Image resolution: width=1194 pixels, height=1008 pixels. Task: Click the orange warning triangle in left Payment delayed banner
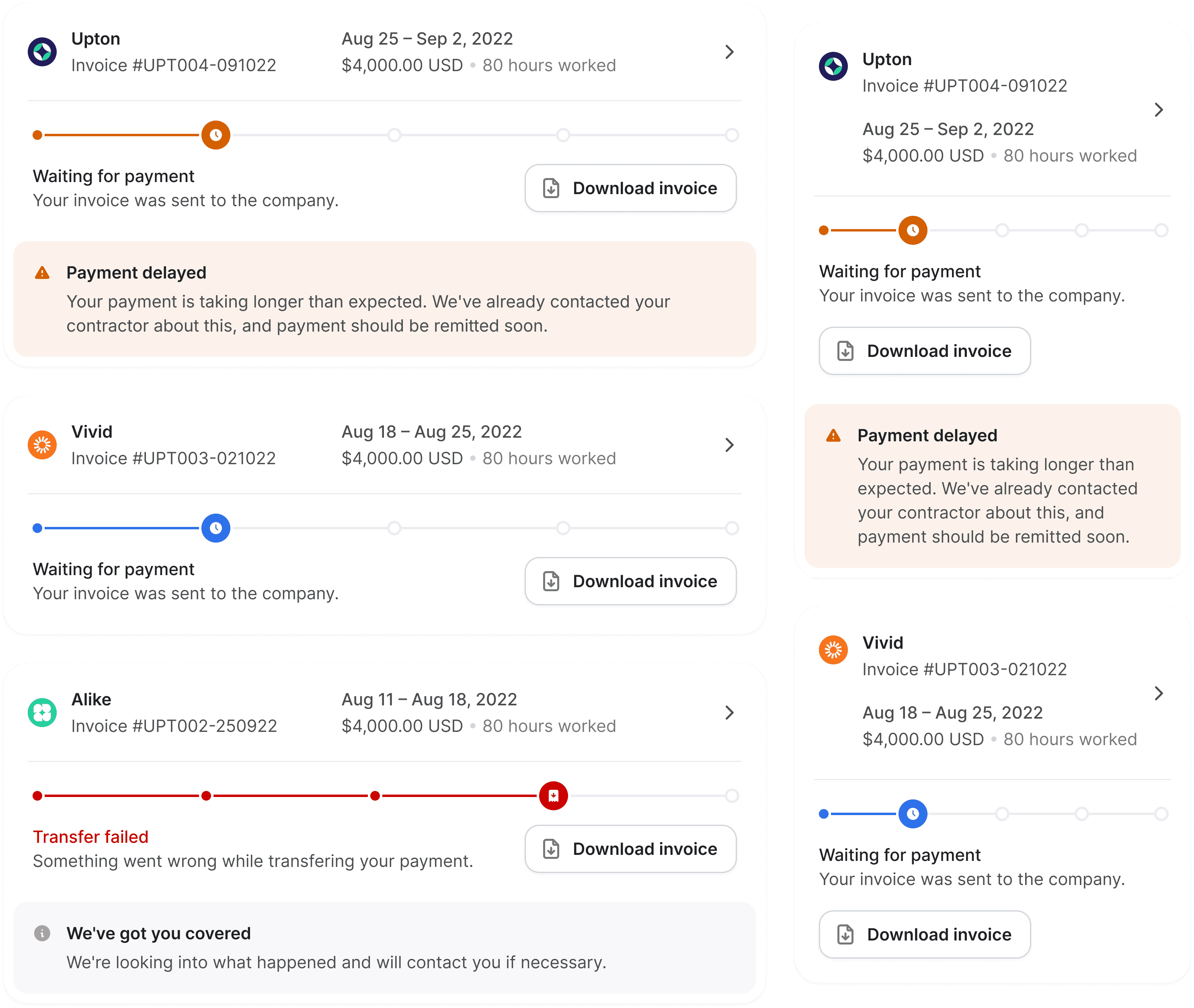tap(42, 272)
